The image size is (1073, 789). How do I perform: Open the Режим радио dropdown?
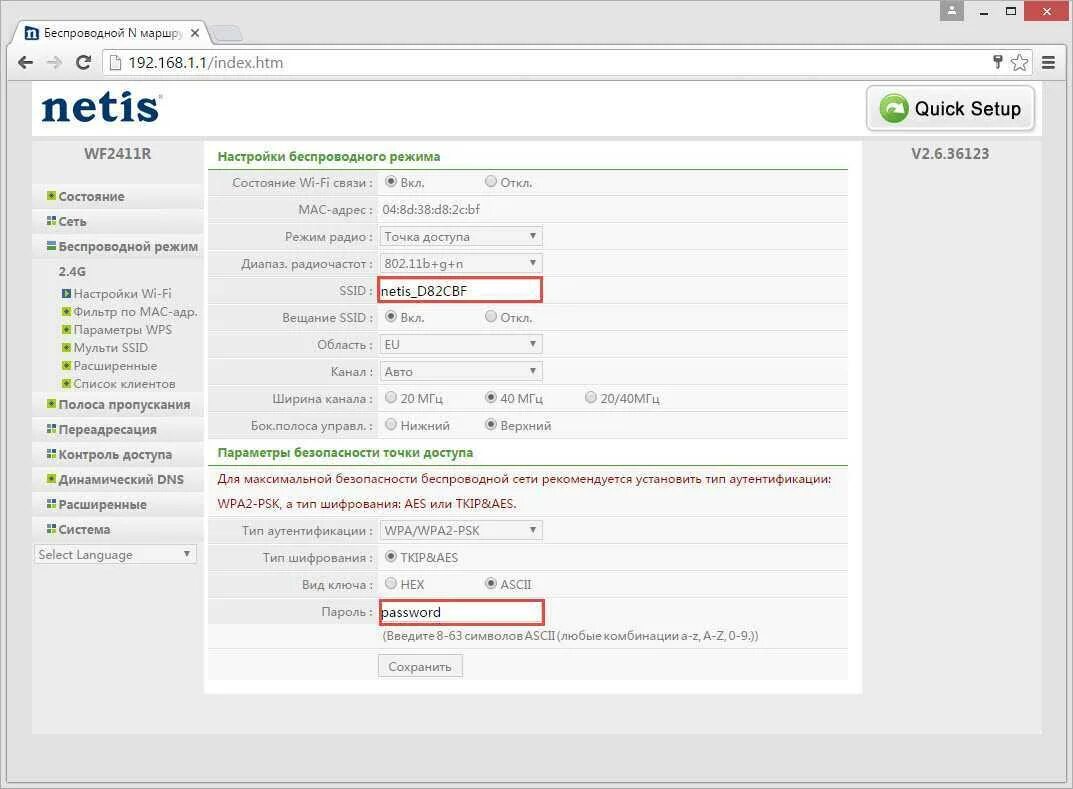461,237
